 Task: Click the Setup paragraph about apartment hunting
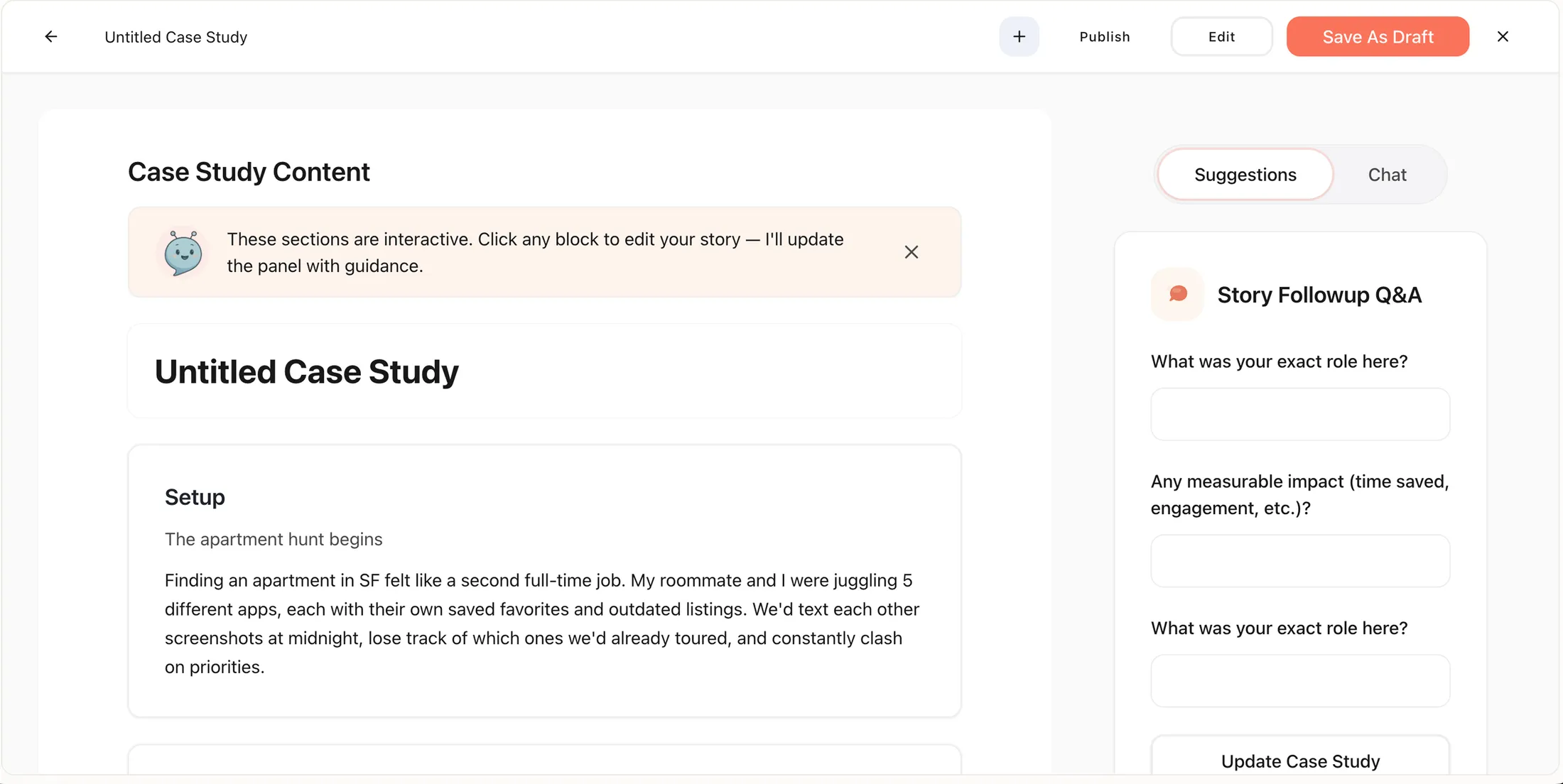[x=543, y=624]
